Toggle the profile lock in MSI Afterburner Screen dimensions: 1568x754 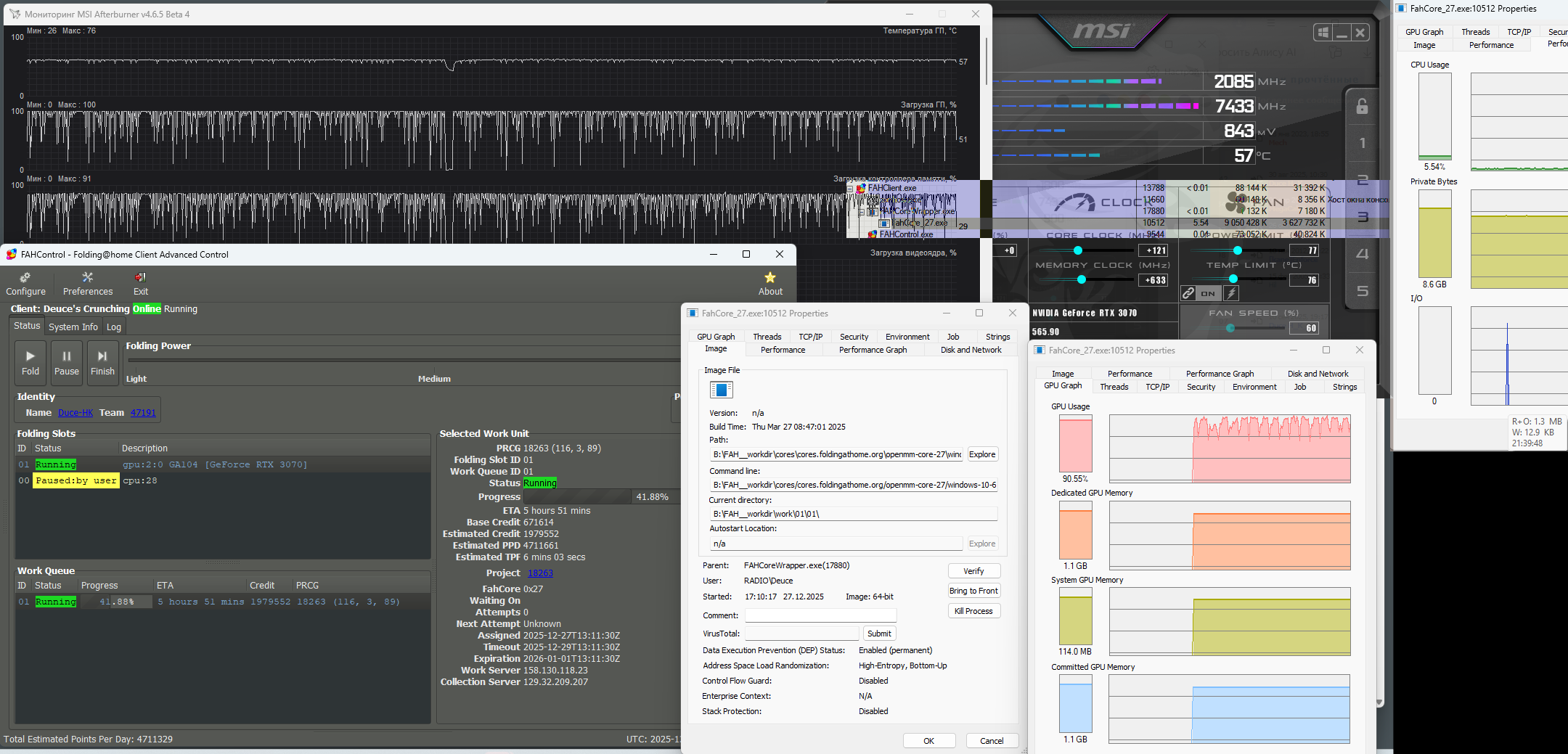click(1363, 107)
